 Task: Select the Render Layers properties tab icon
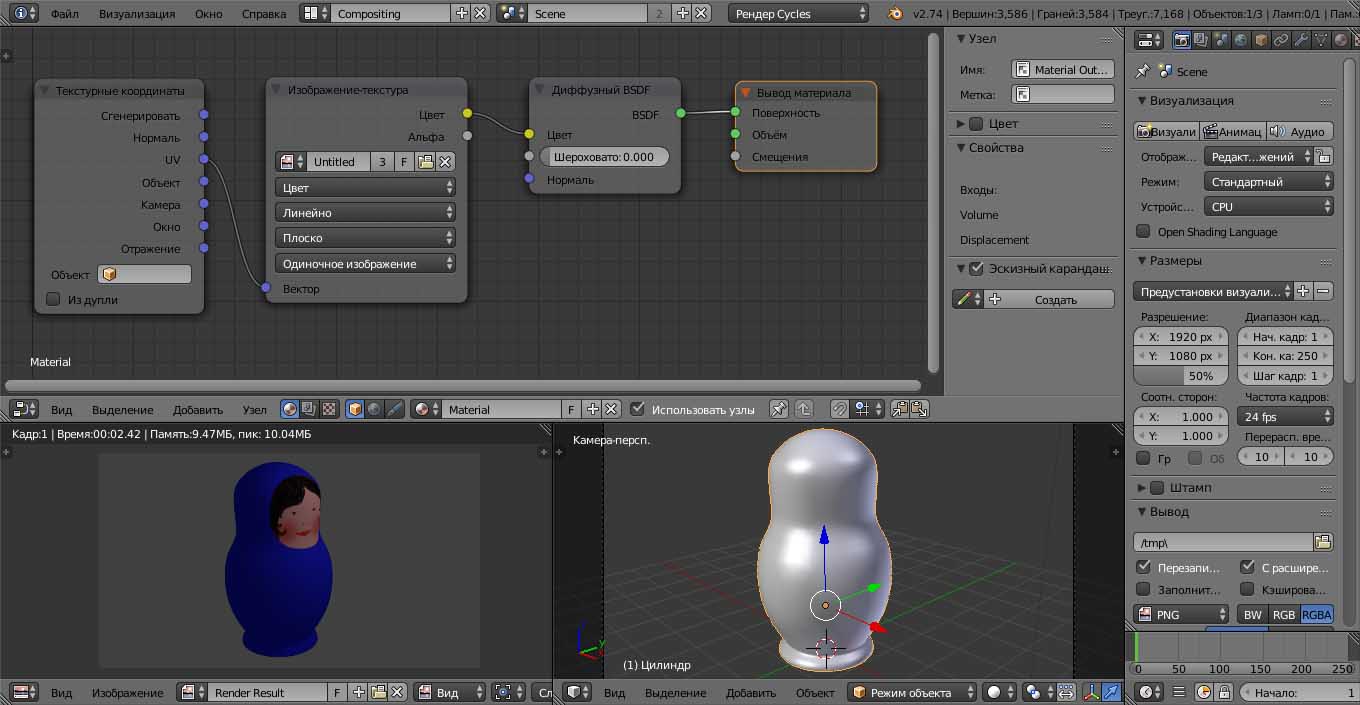click(x=1201, y=40)
